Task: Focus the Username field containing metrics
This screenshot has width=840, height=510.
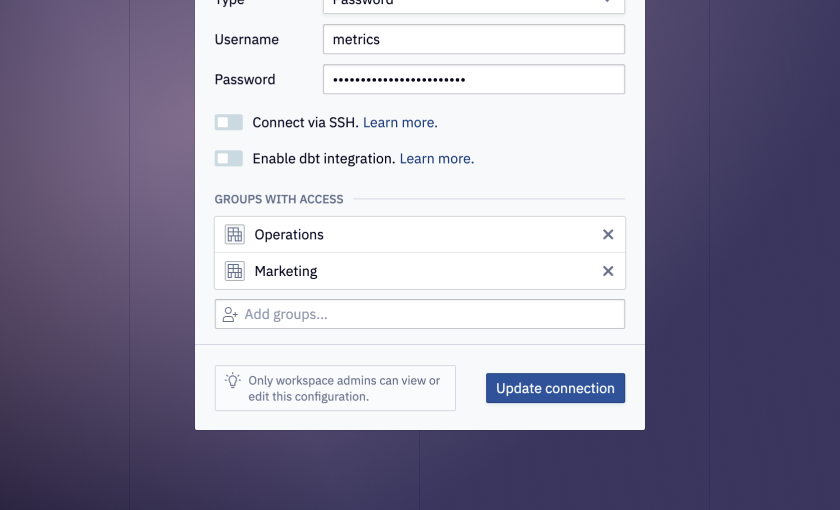Action: [474, 39]
